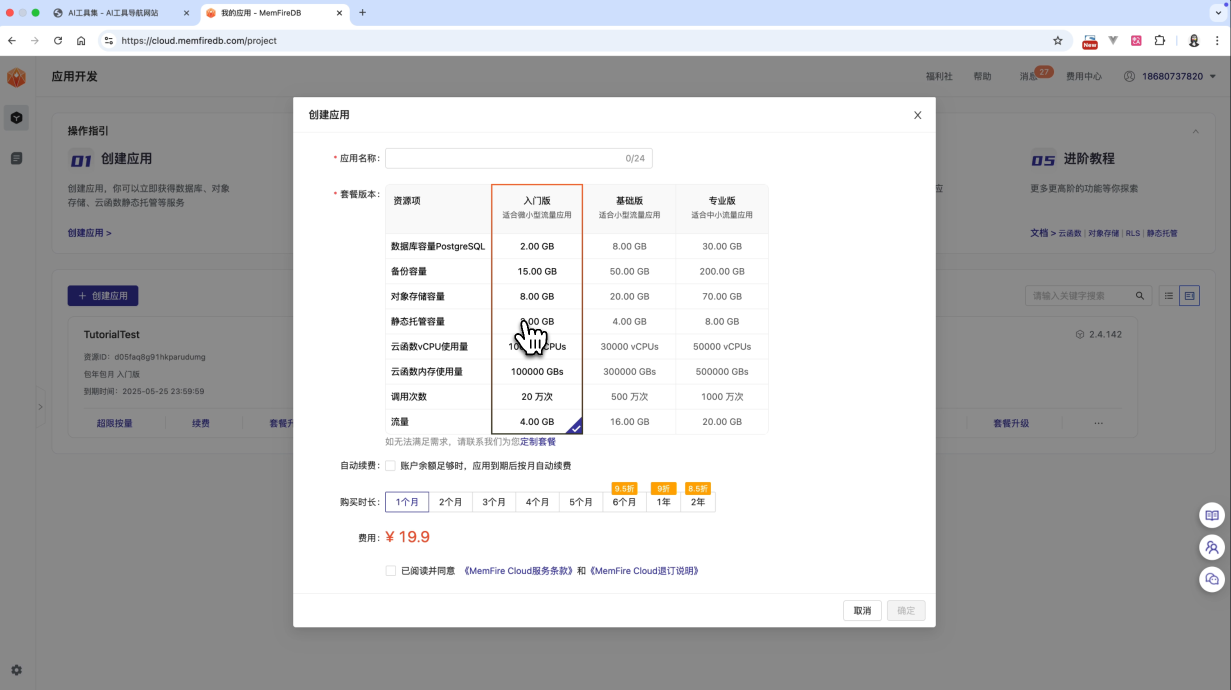Bookmark this page with star icon

pos(1057,41)
